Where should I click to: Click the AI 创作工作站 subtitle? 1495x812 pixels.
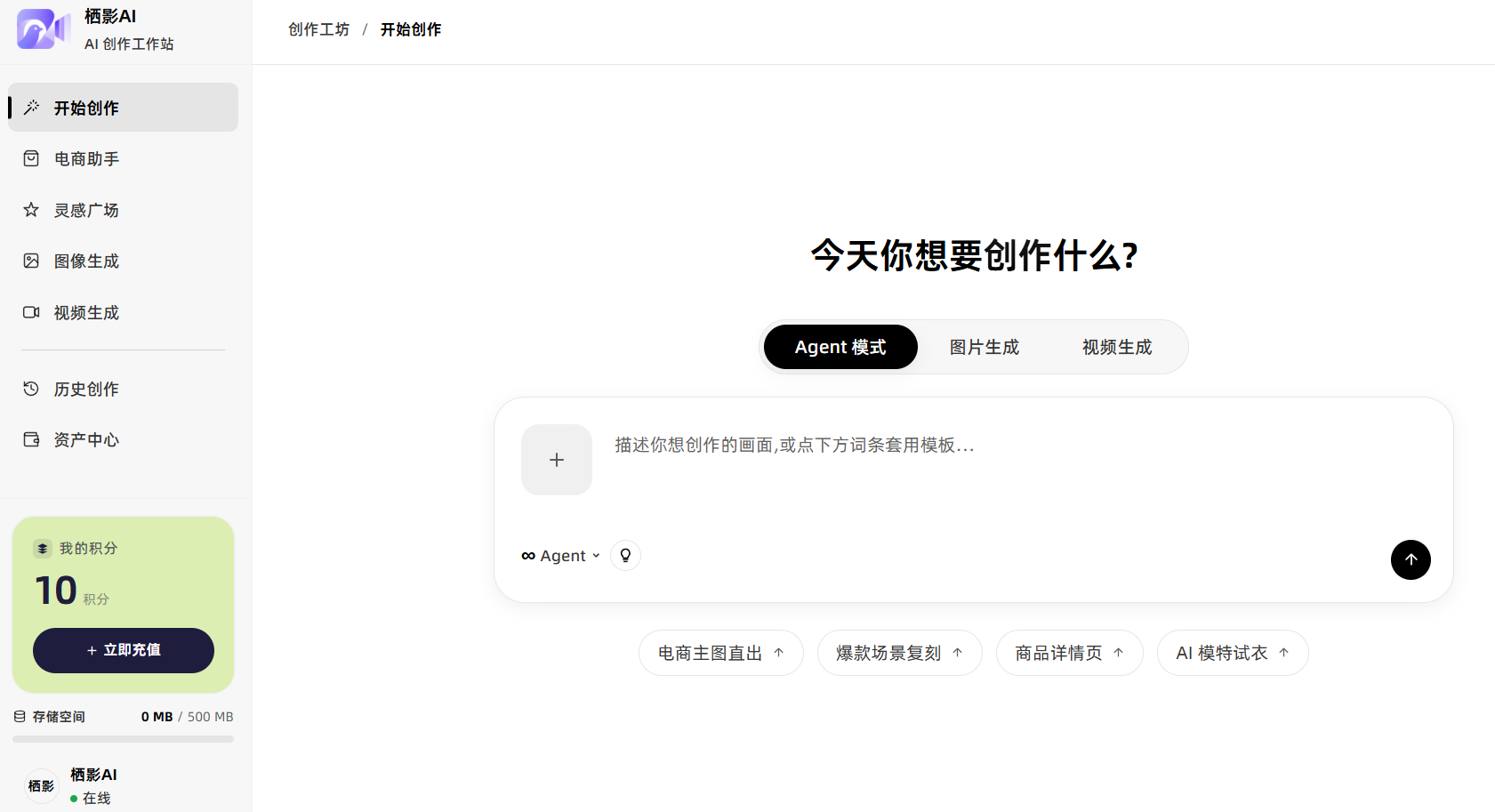click(x=129, y=44)
